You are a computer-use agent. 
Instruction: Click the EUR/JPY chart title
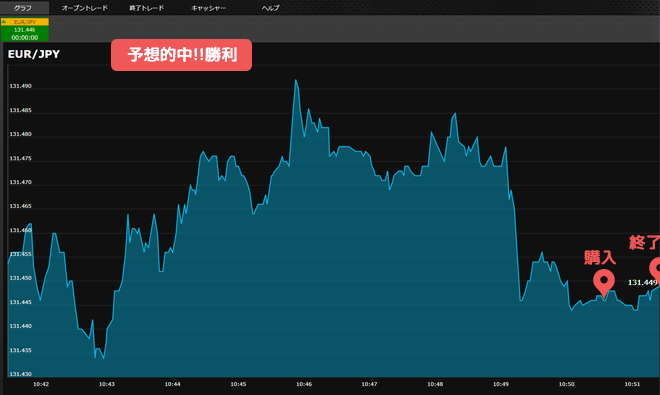coord(34,54)
